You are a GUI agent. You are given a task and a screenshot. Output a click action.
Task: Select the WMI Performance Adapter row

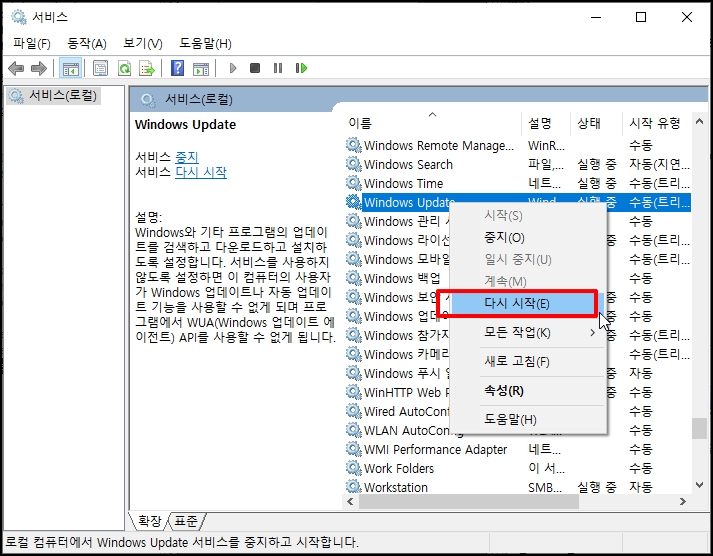click(x=518, y=449)
